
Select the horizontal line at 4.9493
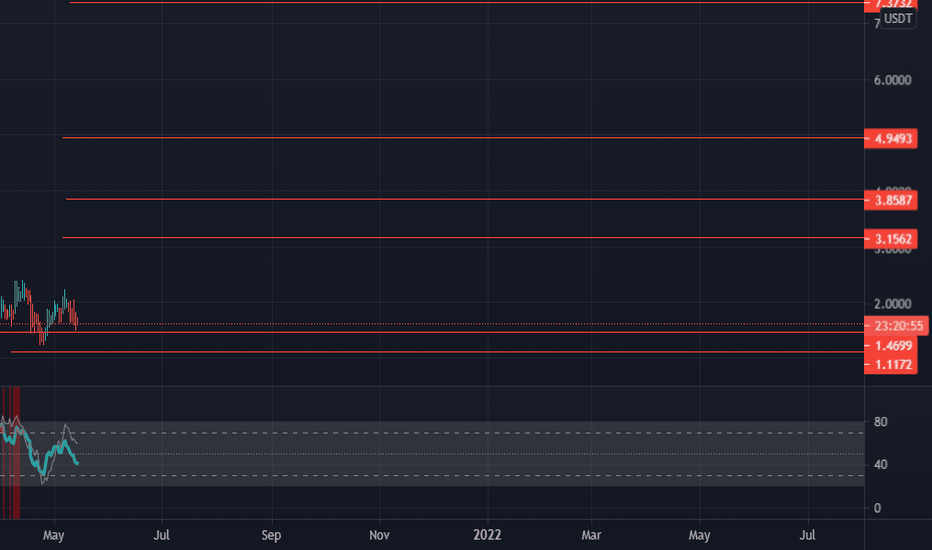[x=463, y=138]
